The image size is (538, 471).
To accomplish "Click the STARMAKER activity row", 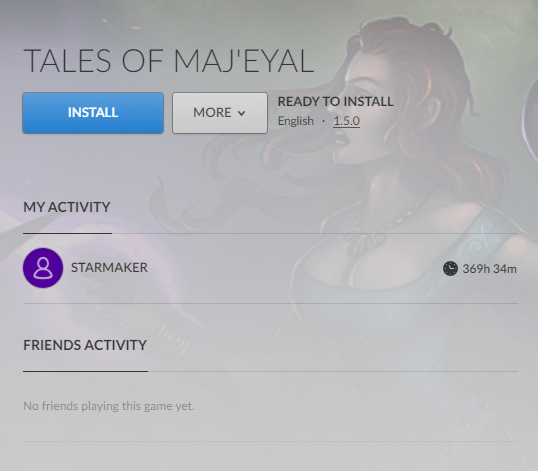I will [270, 268].
